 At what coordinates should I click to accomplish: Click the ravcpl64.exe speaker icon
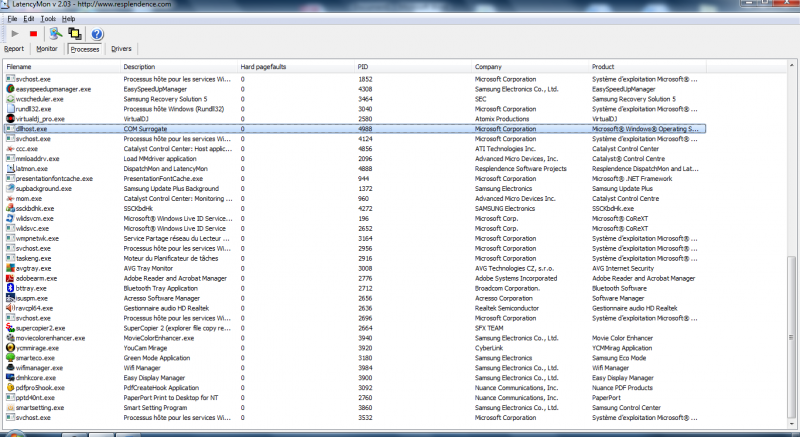coord(10,308)
